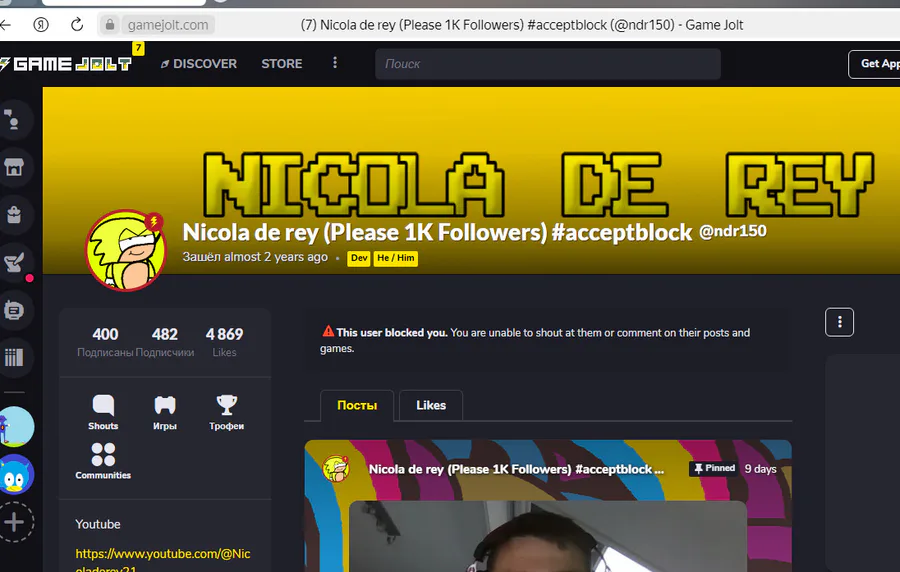Screen dimensions: 900x572
Task: Open the Game Jolt logo home link
Action: (66, 64)
